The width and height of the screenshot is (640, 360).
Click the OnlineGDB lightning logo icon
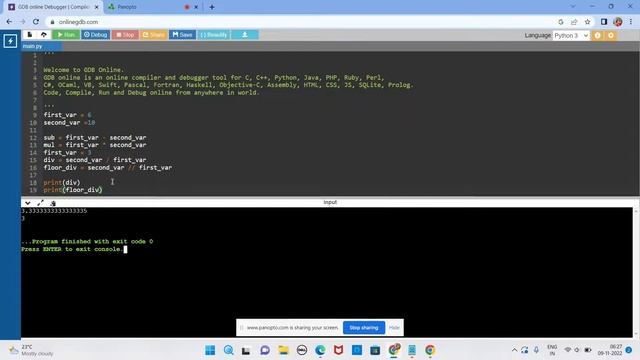click(10, 41)
